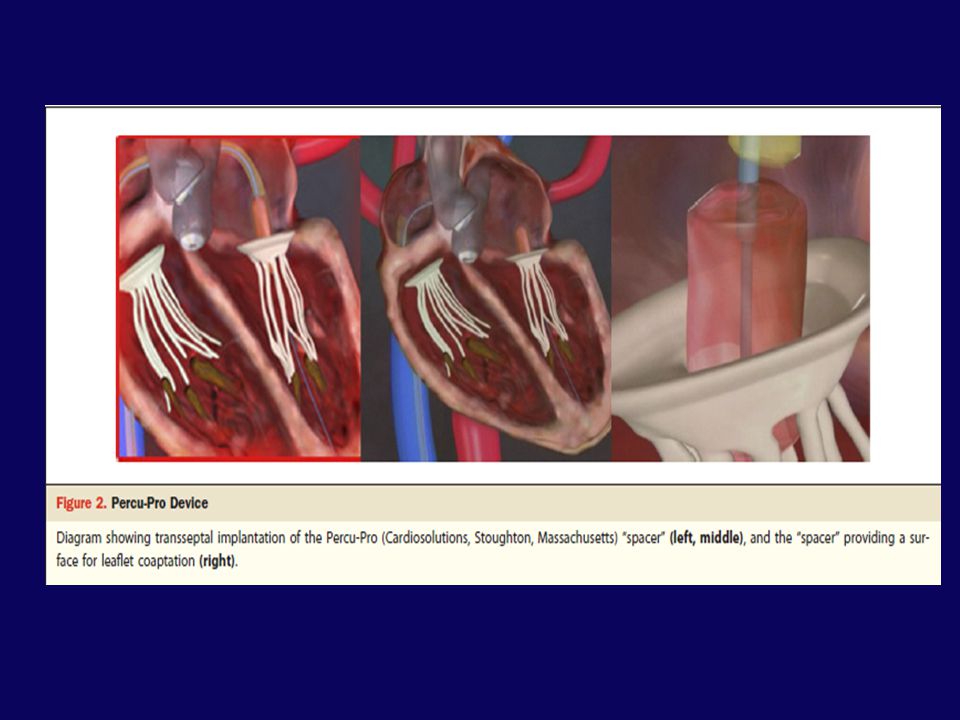Click the 'Figure 2.' red label
This screenshot has height=720, width=960.
tap(81, 503)
